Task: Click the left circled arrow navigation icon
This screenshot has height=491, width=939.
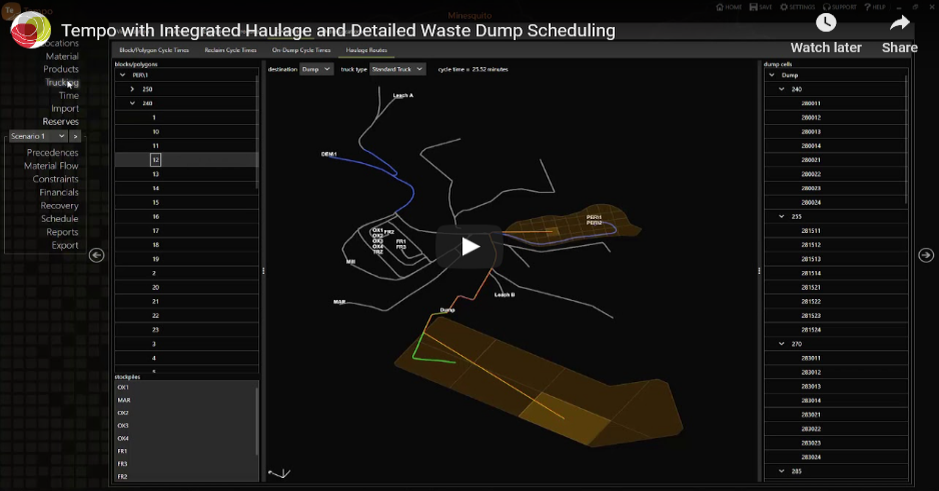Action: click(96, 255)
